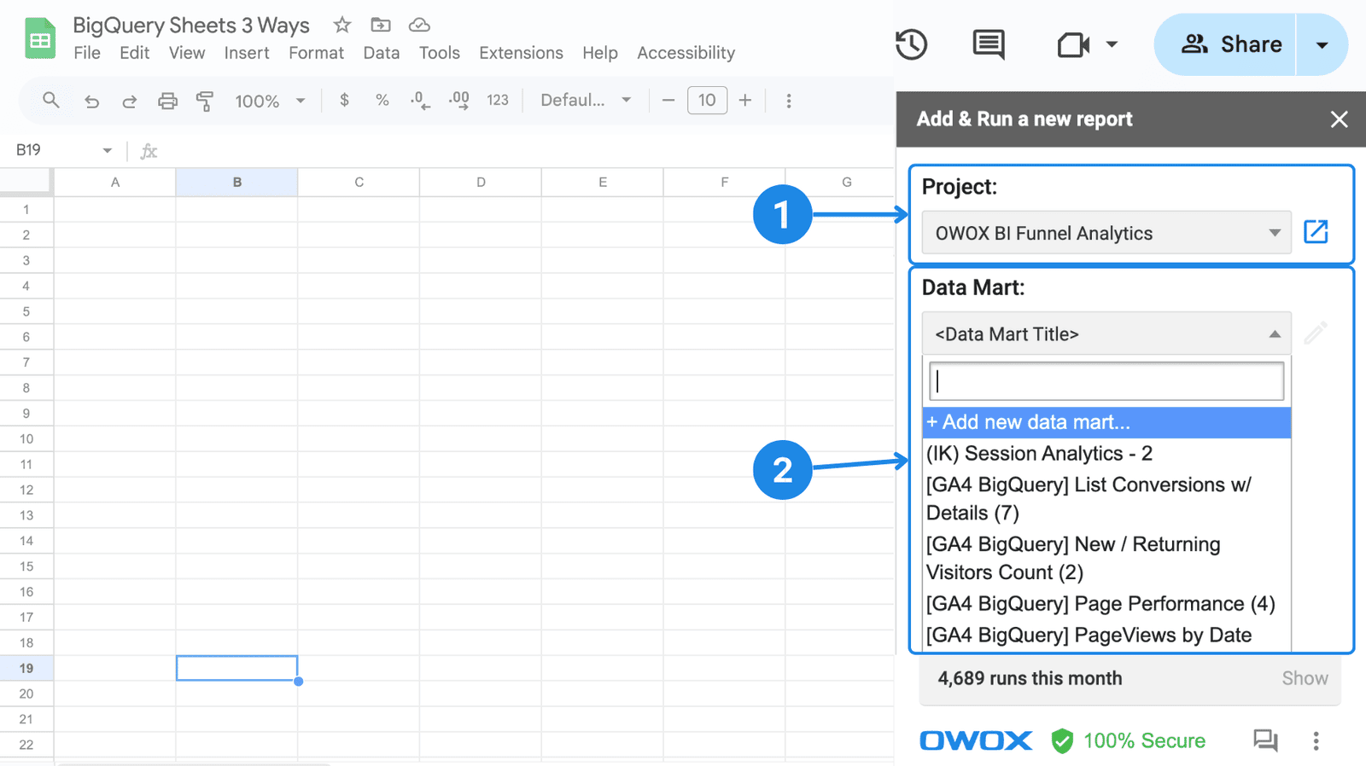Open the Google Sheets home icon
The image size is (1366, 766).
coord(40,39)
